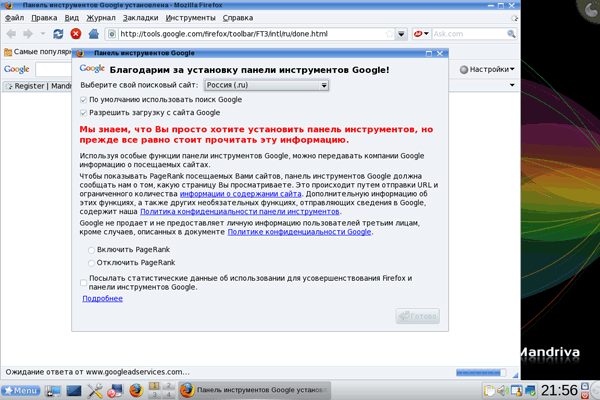Open the Закладки menu

(x=140, y=18)
